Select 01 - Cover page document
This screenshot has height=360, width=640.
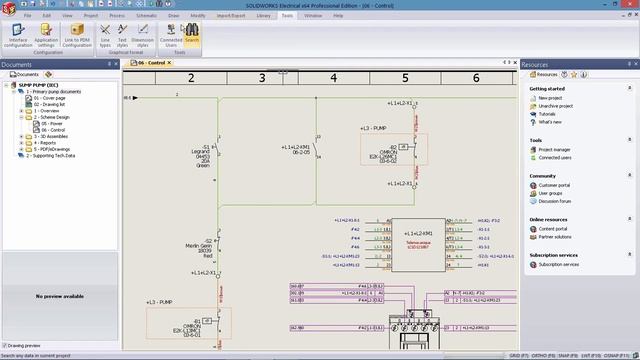49,98
